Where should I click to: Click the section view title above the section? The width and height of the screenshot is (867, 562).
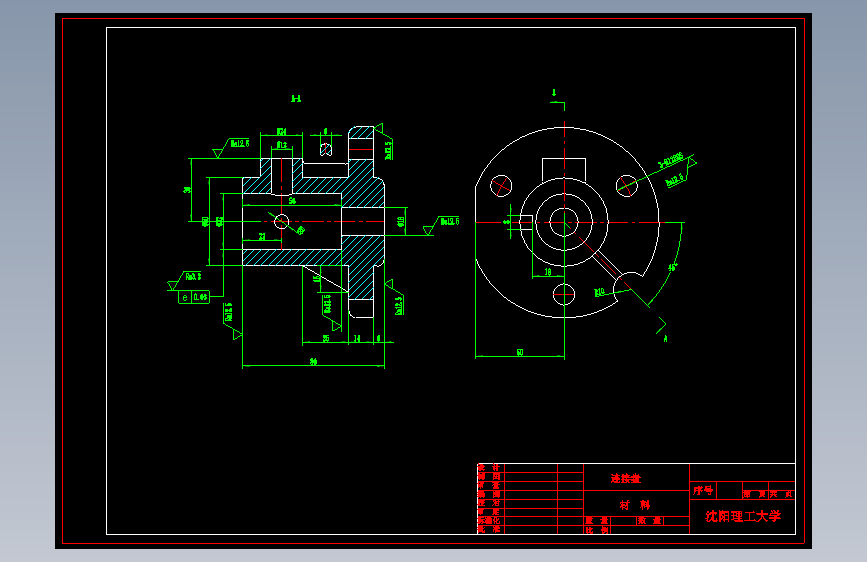coord(296,98)
